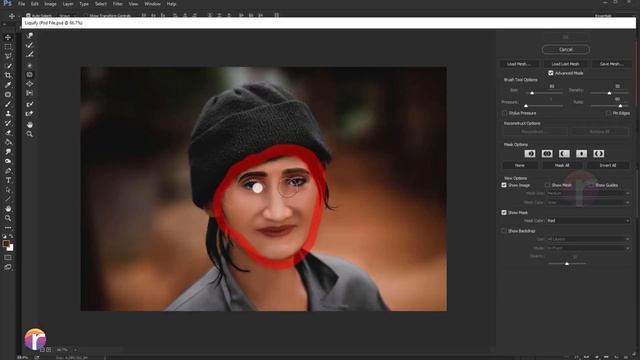Open the File menu
The image size is (640, 360).
[21, 4]
